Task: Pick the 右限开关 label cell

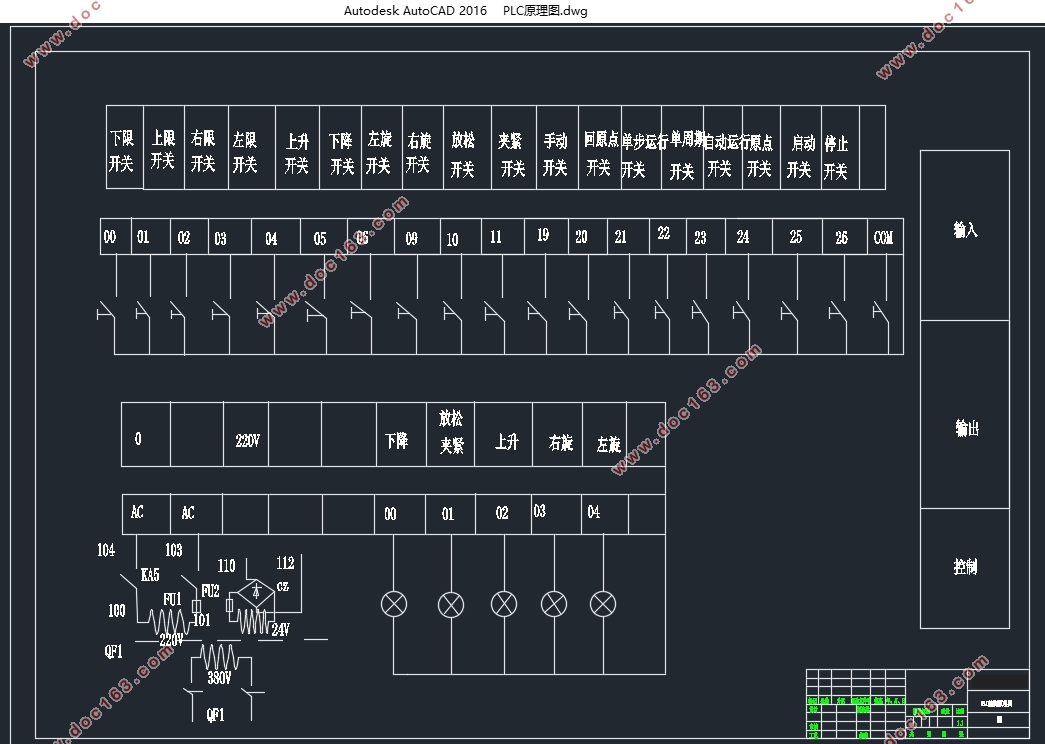Action: 207,147
